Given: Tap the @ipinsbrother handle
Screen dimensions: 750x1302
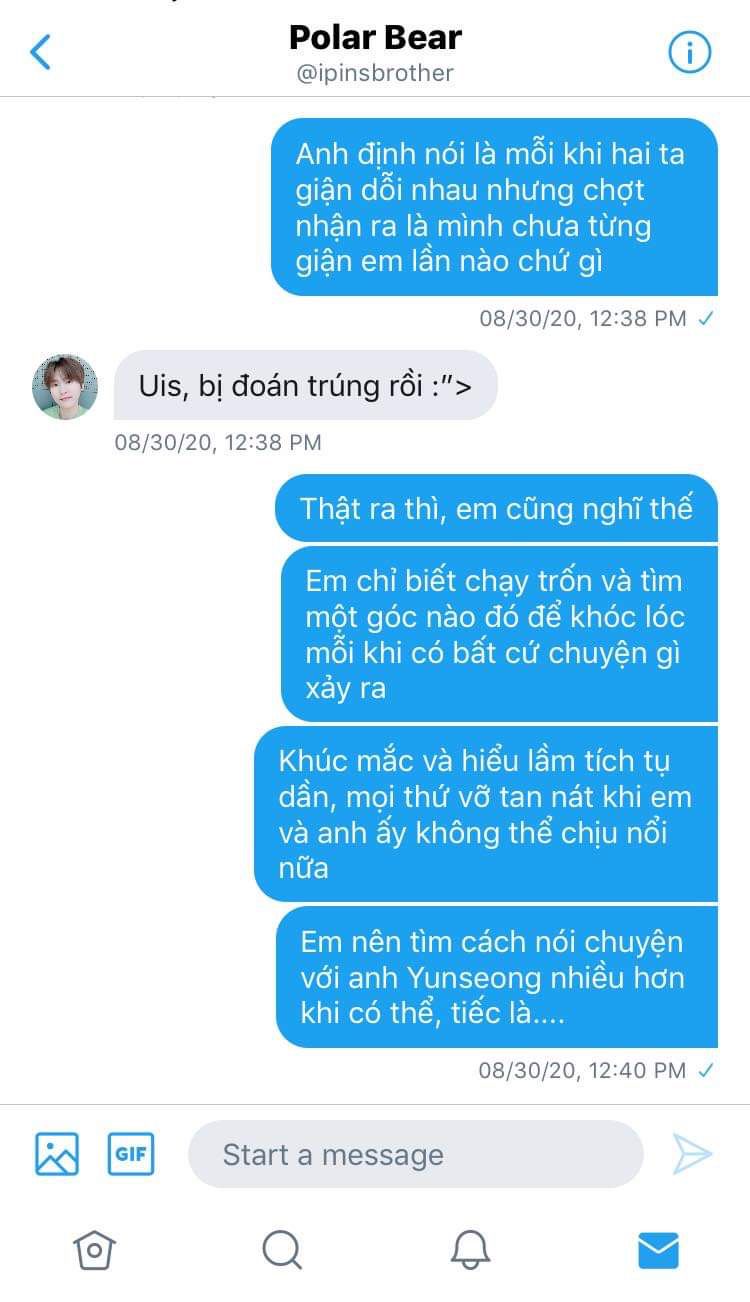Looking at the screenshot, I should (x=375, y=74).
